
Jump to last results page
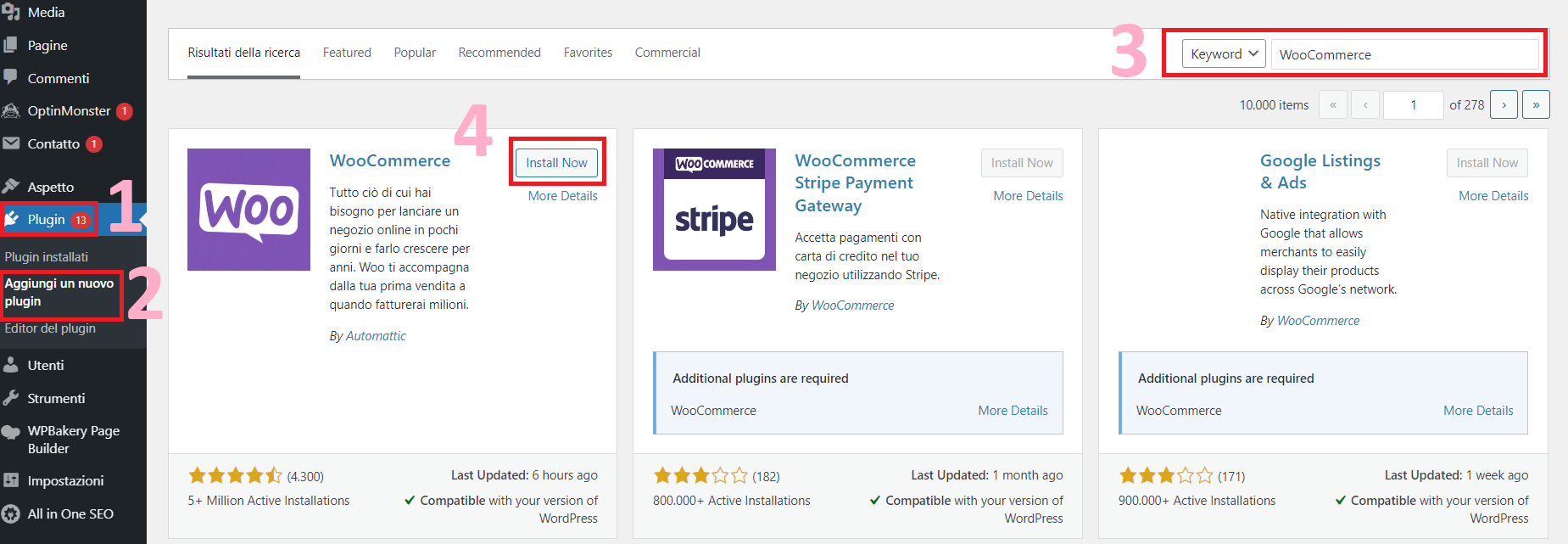click(1536, 105)
